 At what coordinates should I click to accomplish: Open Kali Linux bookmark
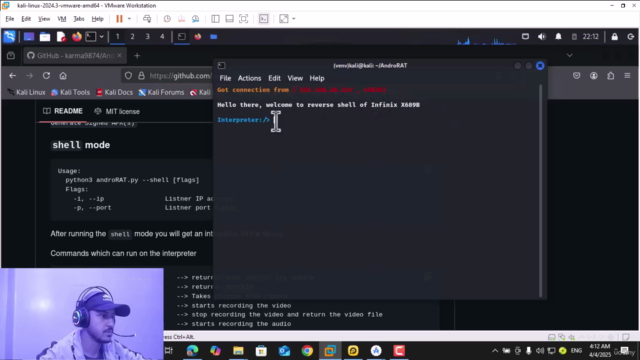click(27, 93)
